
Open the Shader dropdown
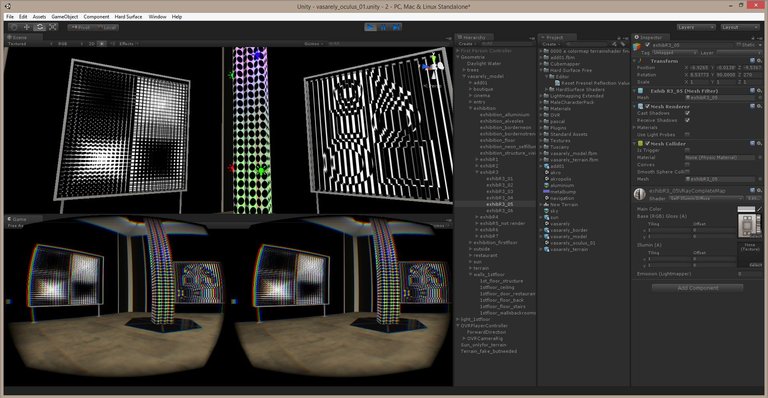[706, 198]
